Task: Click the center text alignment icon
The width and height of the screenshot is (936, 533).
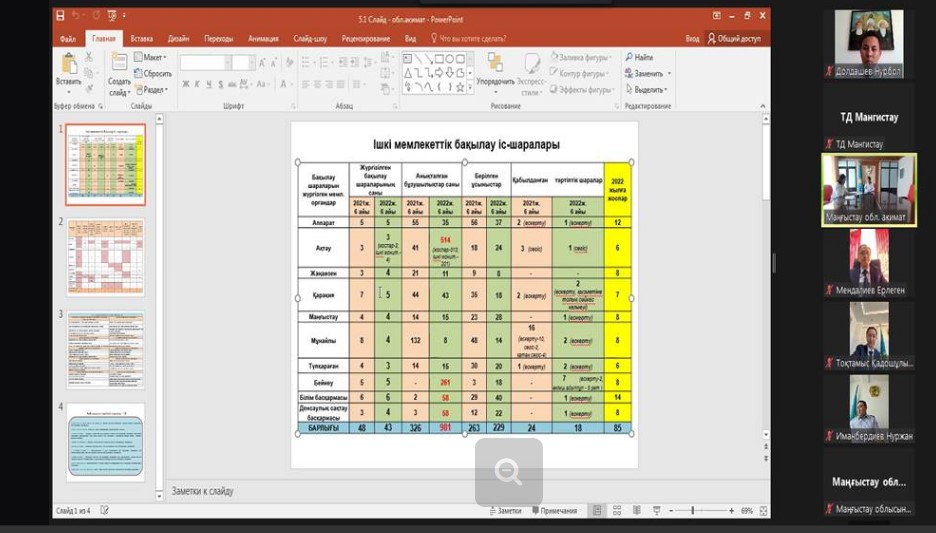Action: point(318,84)
